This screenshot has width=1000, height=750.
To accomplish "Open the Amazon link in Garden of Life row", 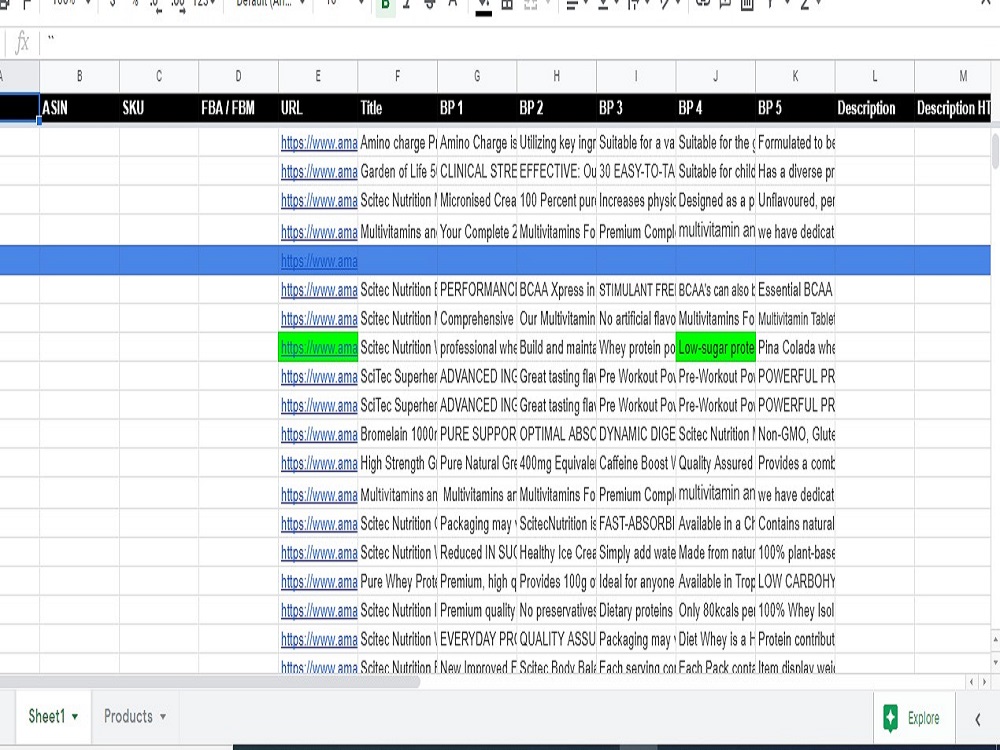I will [319, 172].
